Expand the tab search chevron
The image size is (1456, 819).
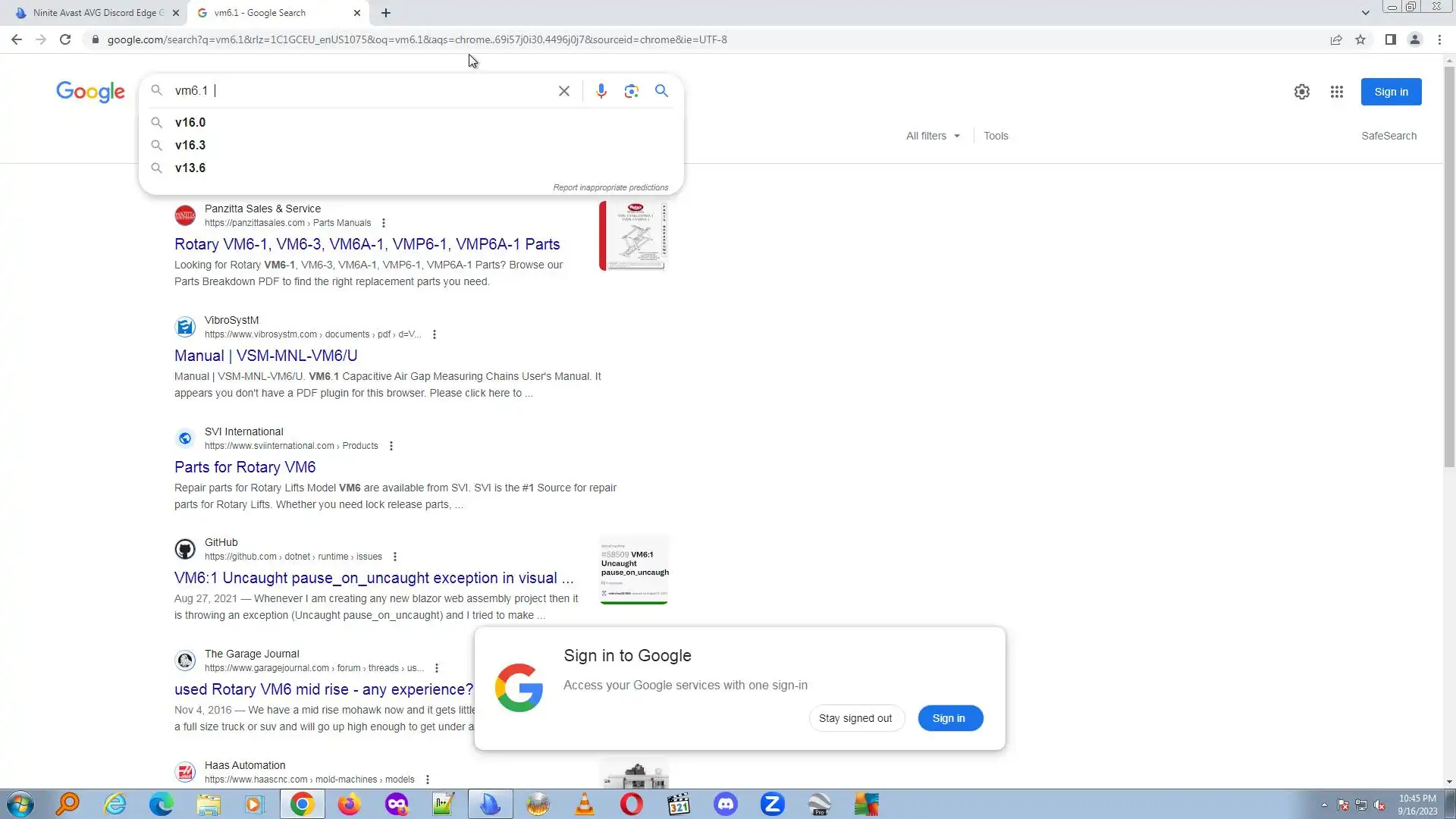click(x=1365, y=13)
